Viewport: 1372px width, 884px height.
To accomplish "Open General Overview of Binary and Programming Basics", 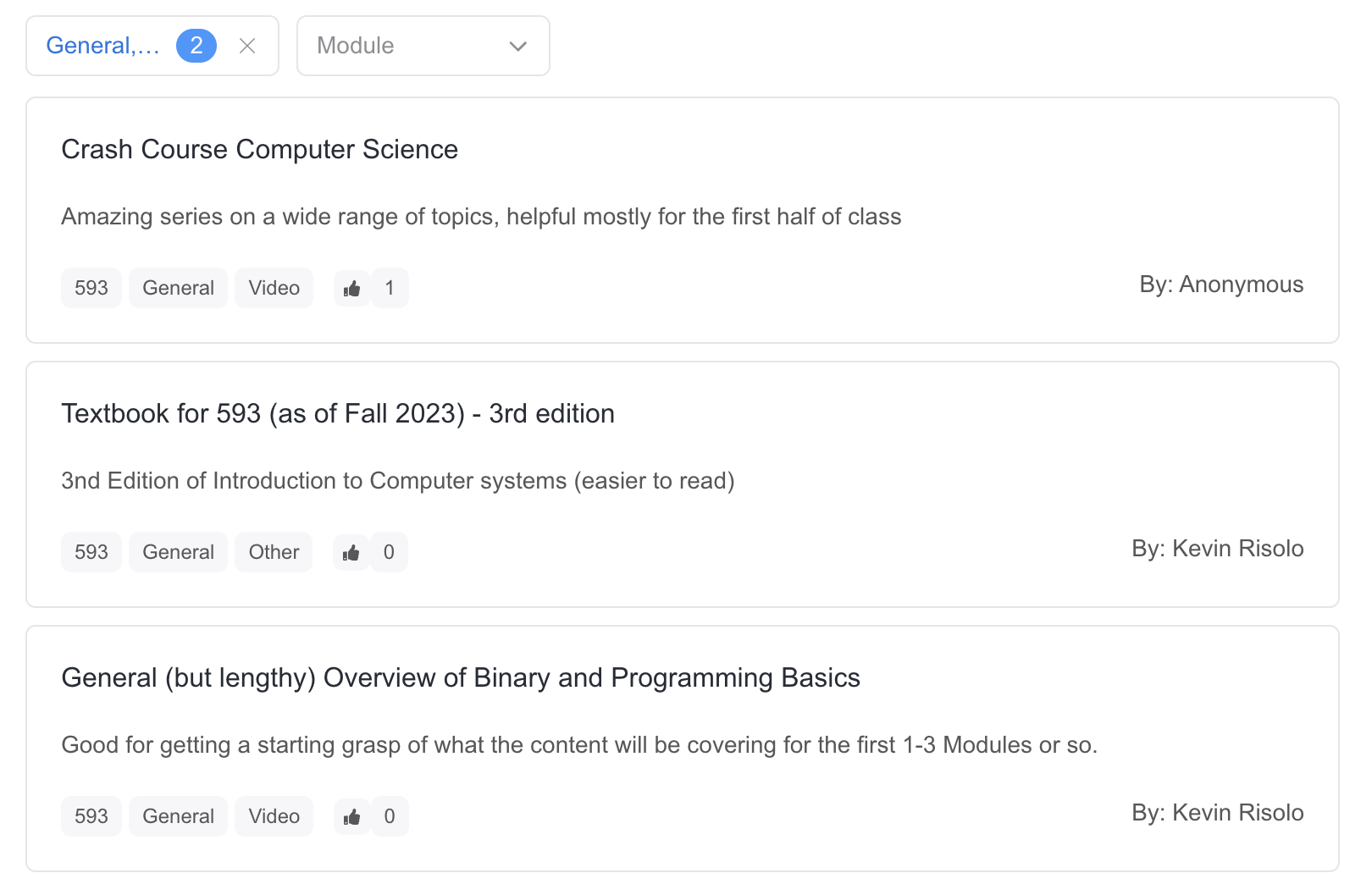I will [460, 677].
